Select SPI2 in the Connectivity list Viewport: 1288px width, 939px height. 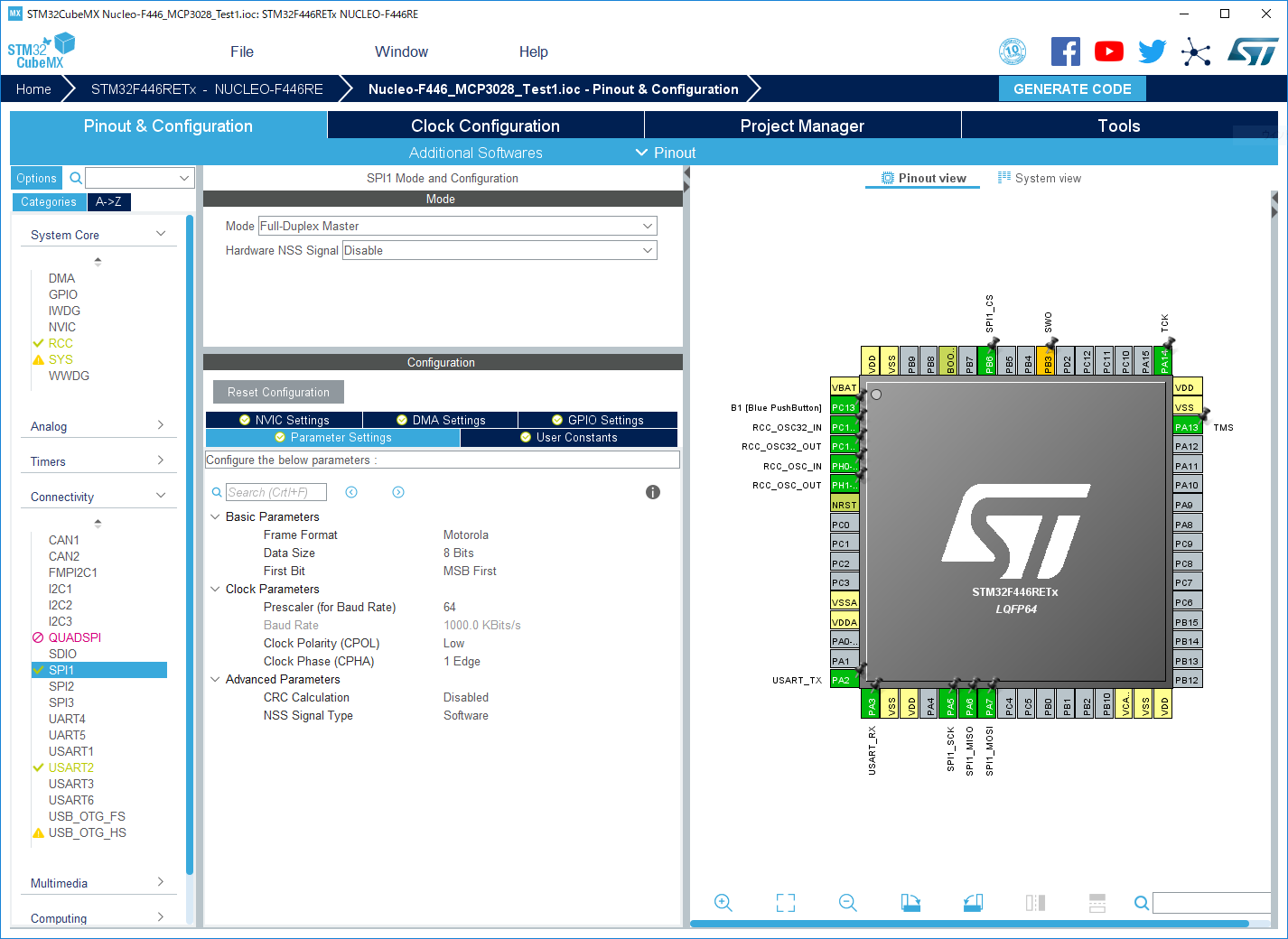(x=61, y=686)
